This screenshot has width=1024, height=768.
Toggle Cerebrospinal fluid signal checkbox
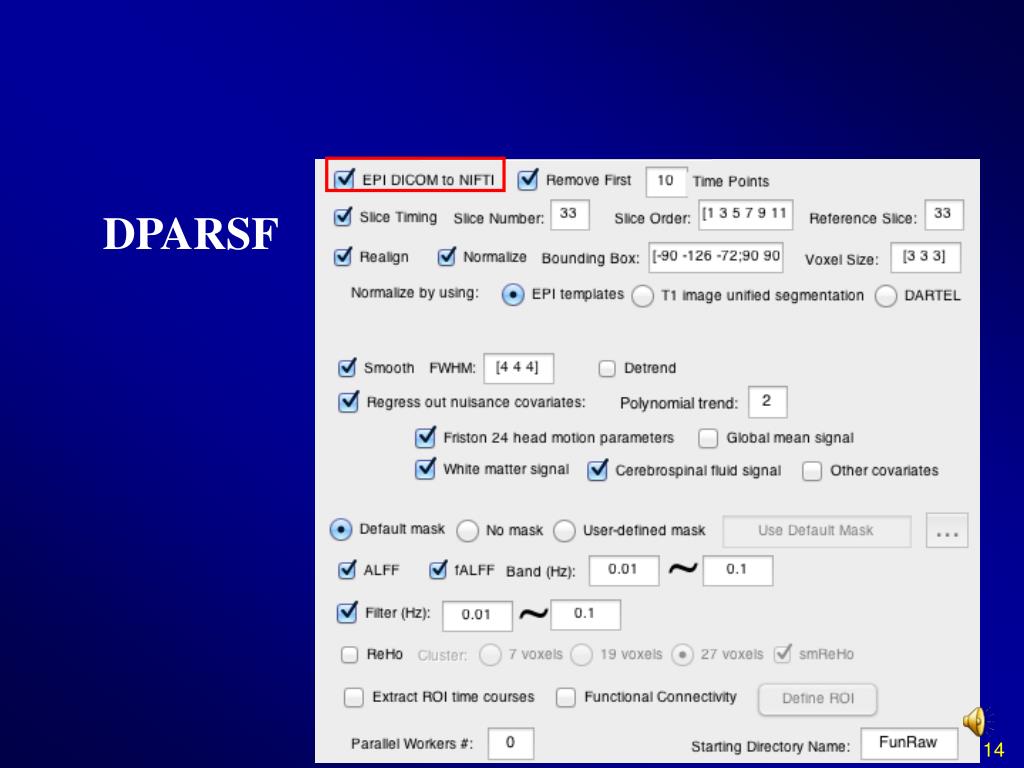(597, 470)
